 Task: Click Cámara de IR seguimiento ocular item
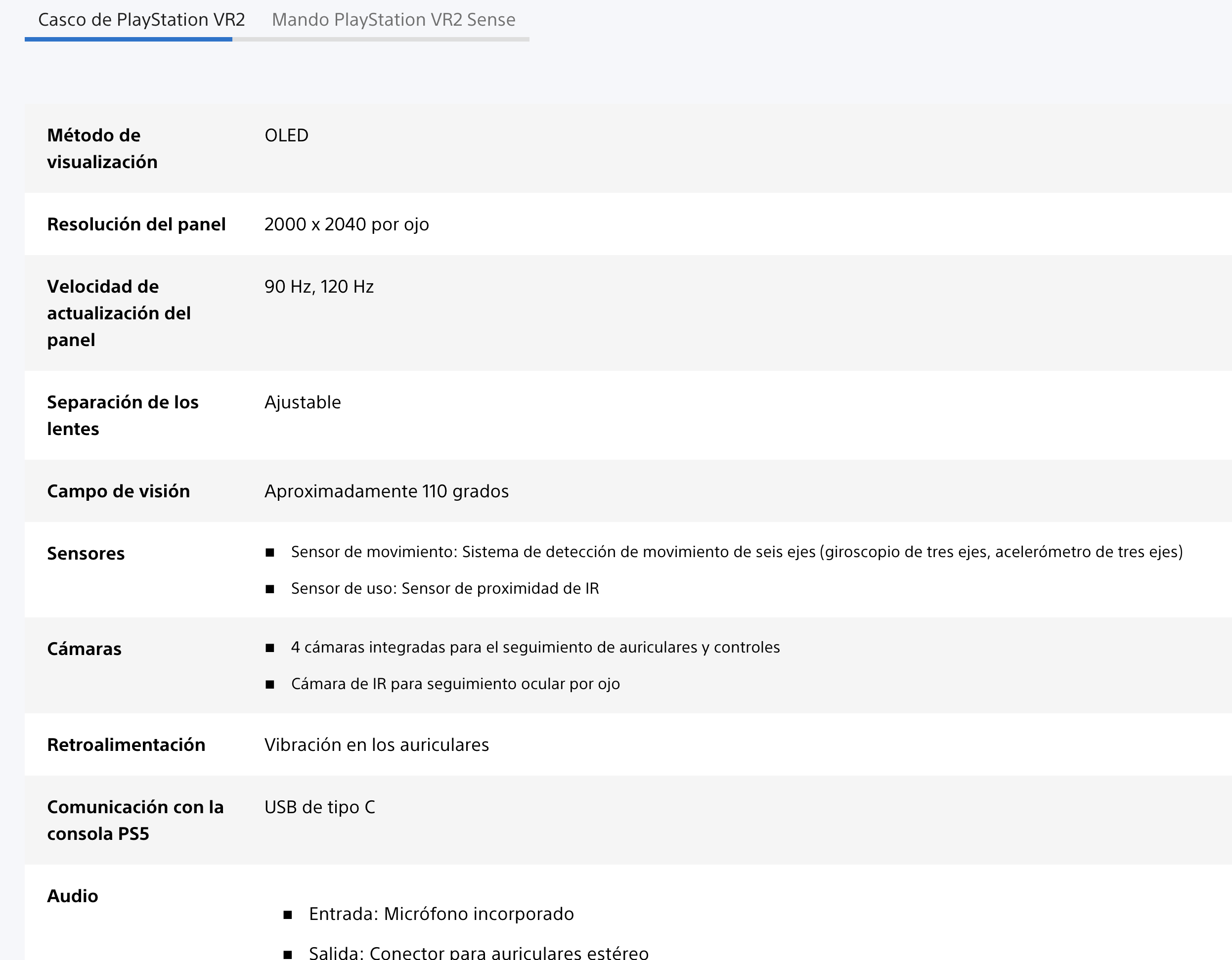point(455,684)
